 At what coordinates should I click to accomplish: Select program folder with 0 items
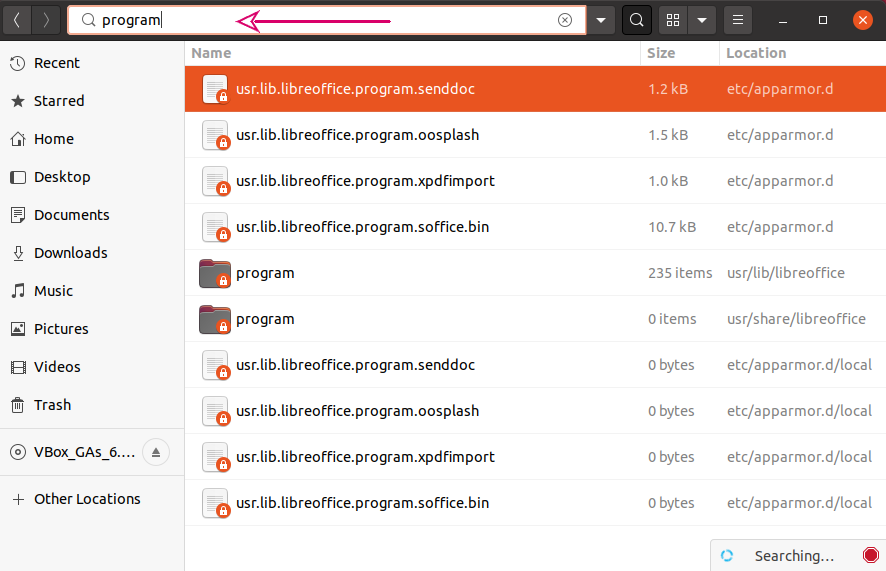[535, 319]
